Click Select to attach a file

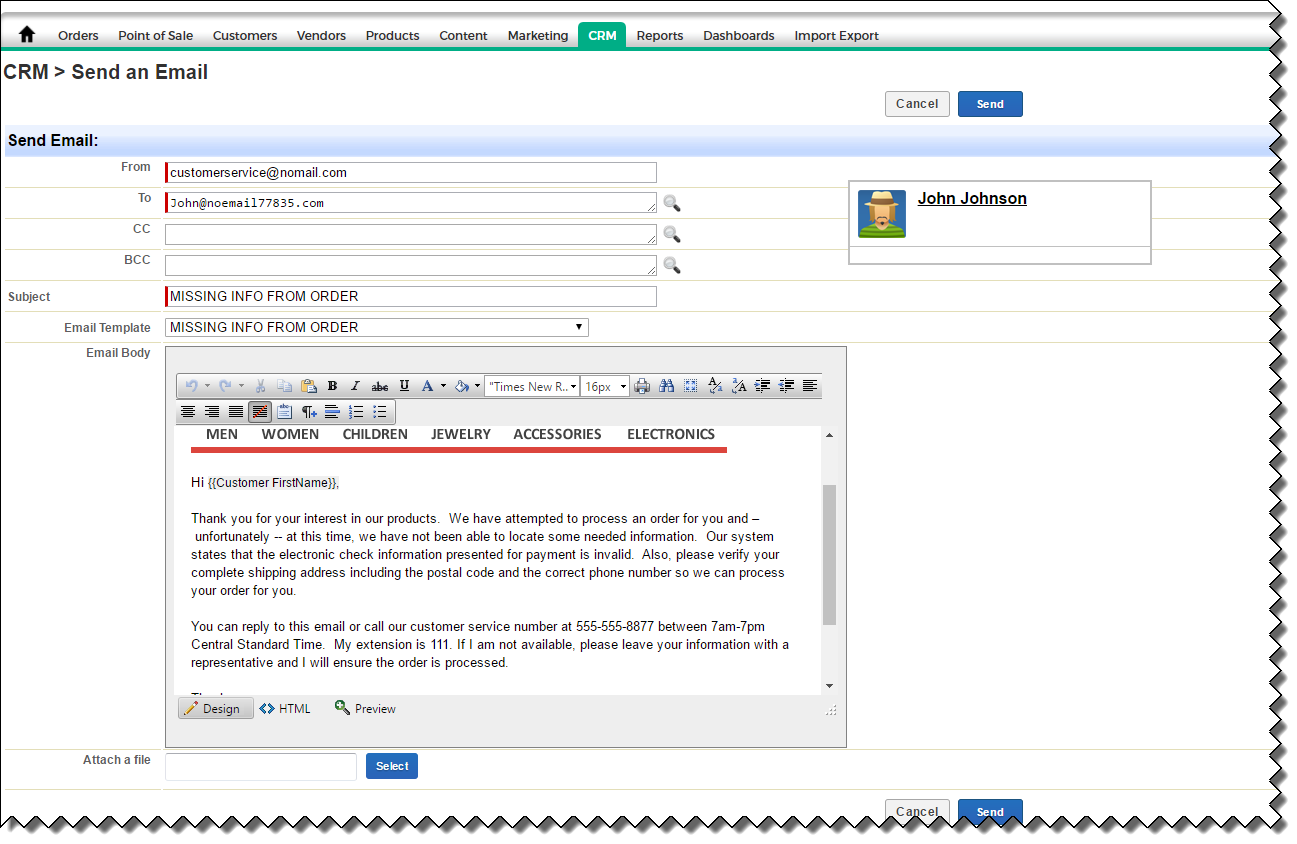tap(392, 766)
